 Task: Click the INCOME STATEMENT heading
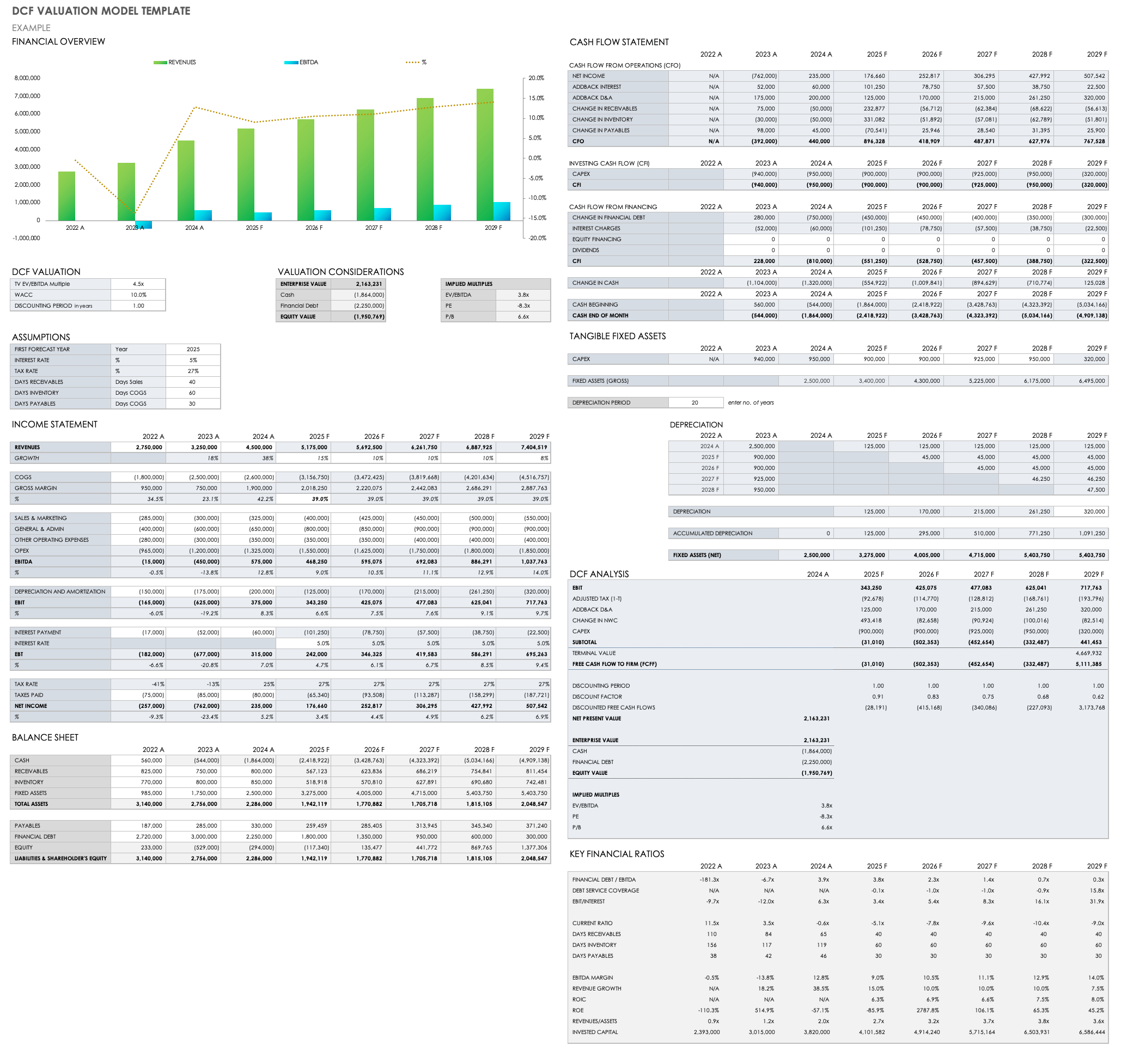[54, 424]
